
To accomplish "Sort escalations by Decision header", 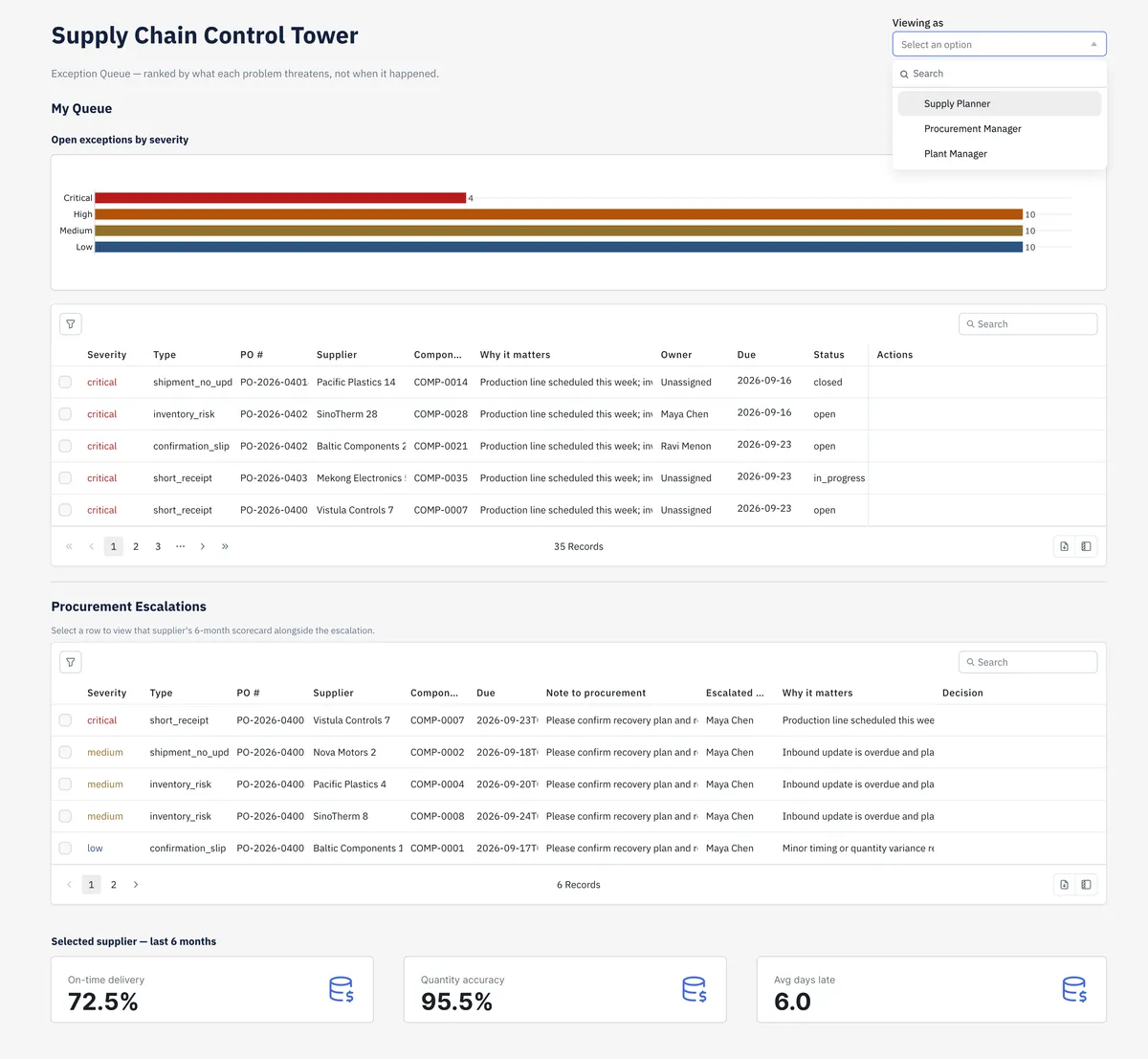I will (x=962, y=693).
